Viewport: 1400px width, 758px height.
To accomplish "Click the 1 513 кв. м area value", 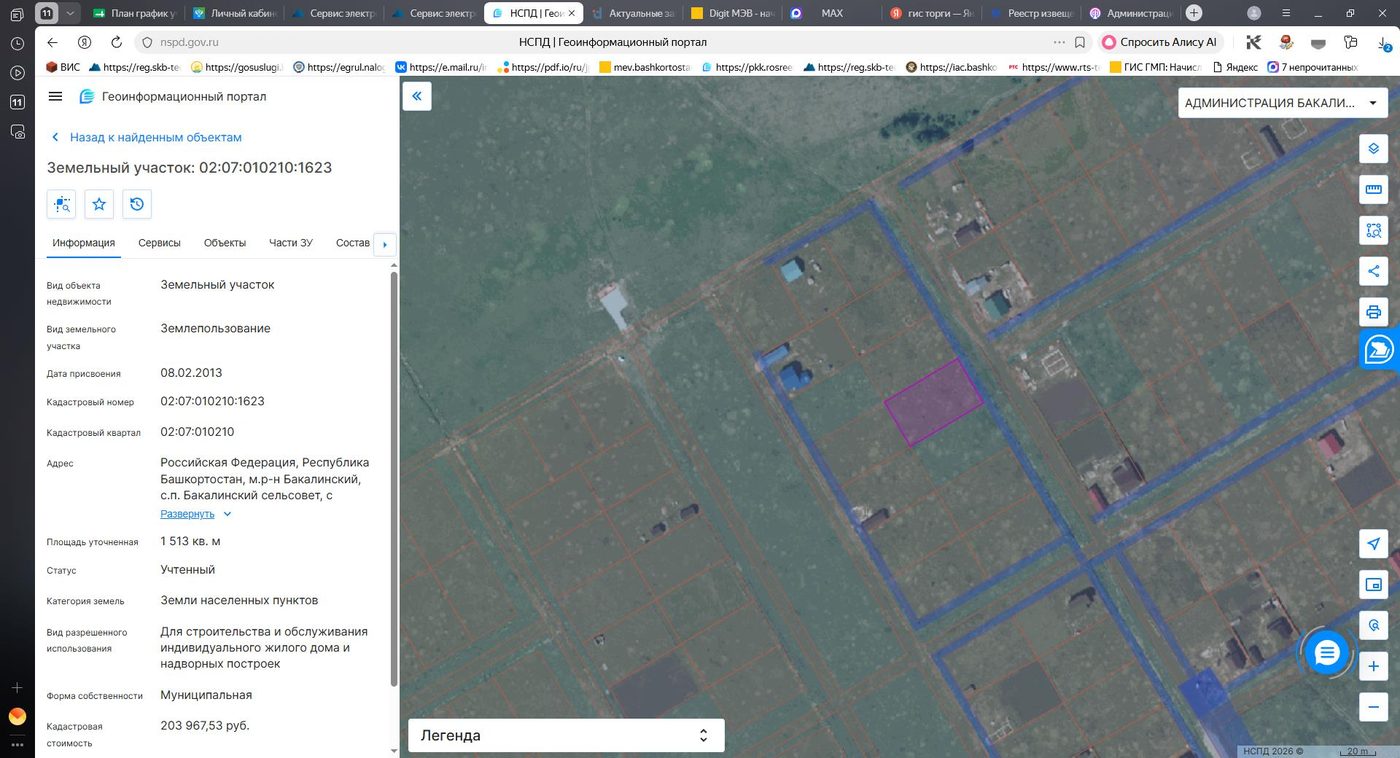I will pyautogui.click(x=190, y=541).
